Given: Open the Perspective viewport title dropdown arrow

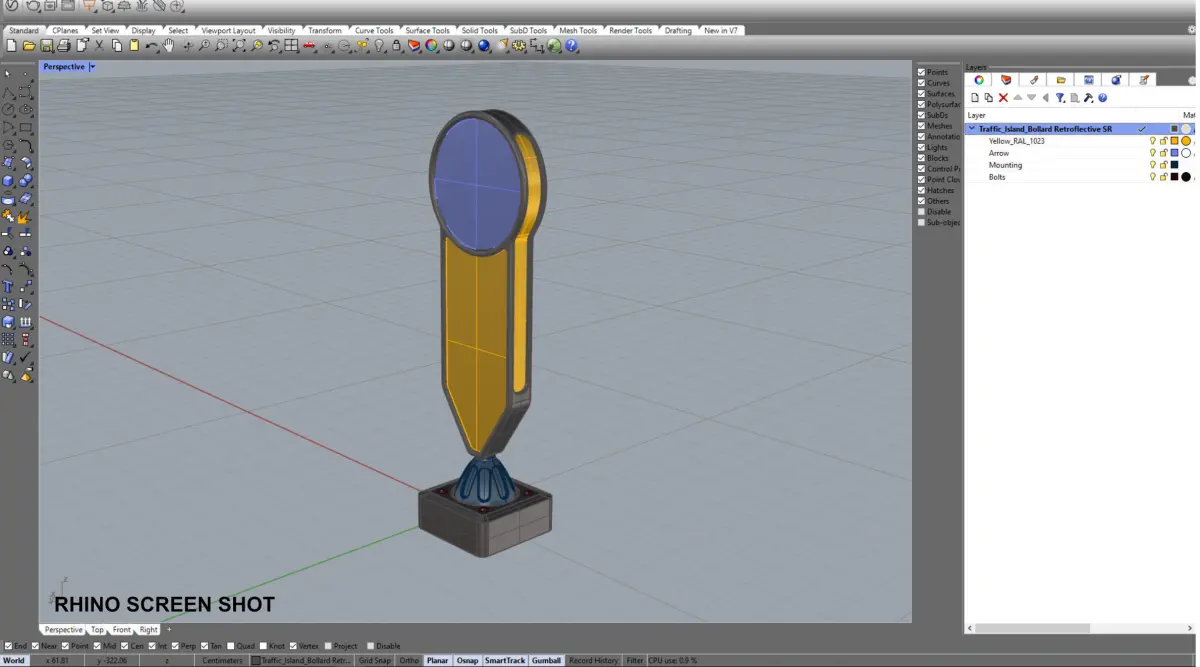Looking at the screenshot, I should point(92,67).
